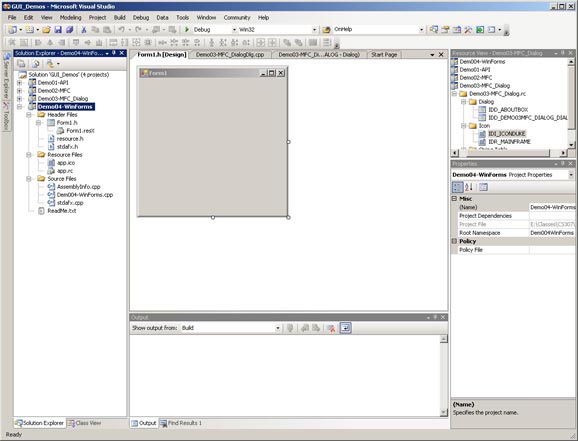Click the New Project toolbar icon
The image size is (578, 441).
[x=12, y=29]
